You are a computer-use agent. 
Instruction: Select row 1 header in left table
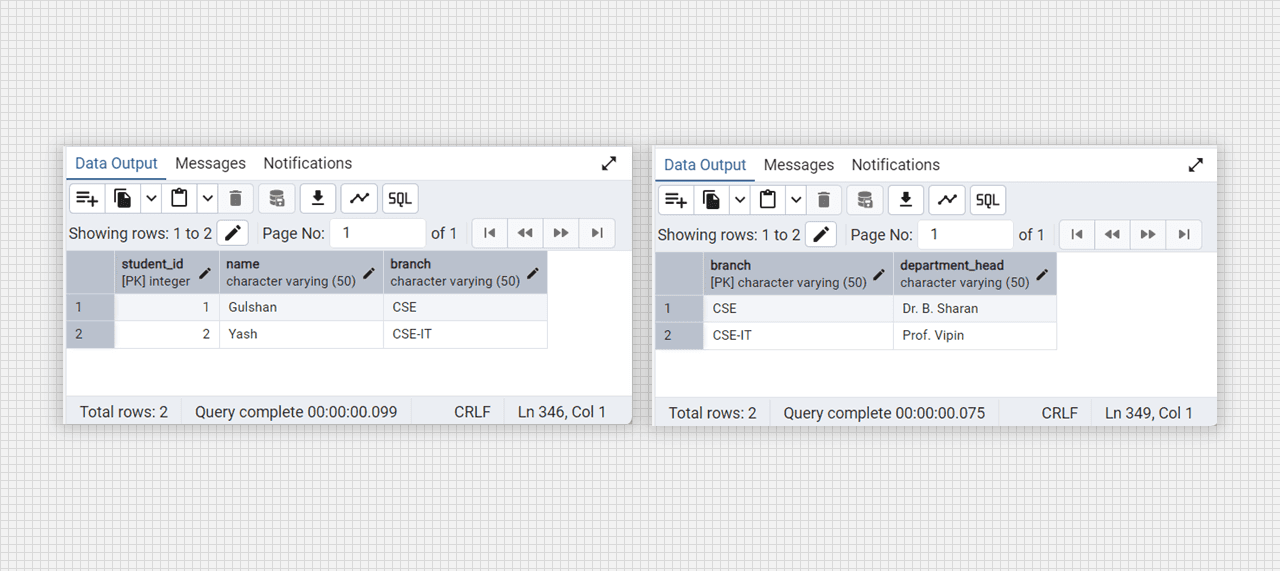(x=91, y=307)
